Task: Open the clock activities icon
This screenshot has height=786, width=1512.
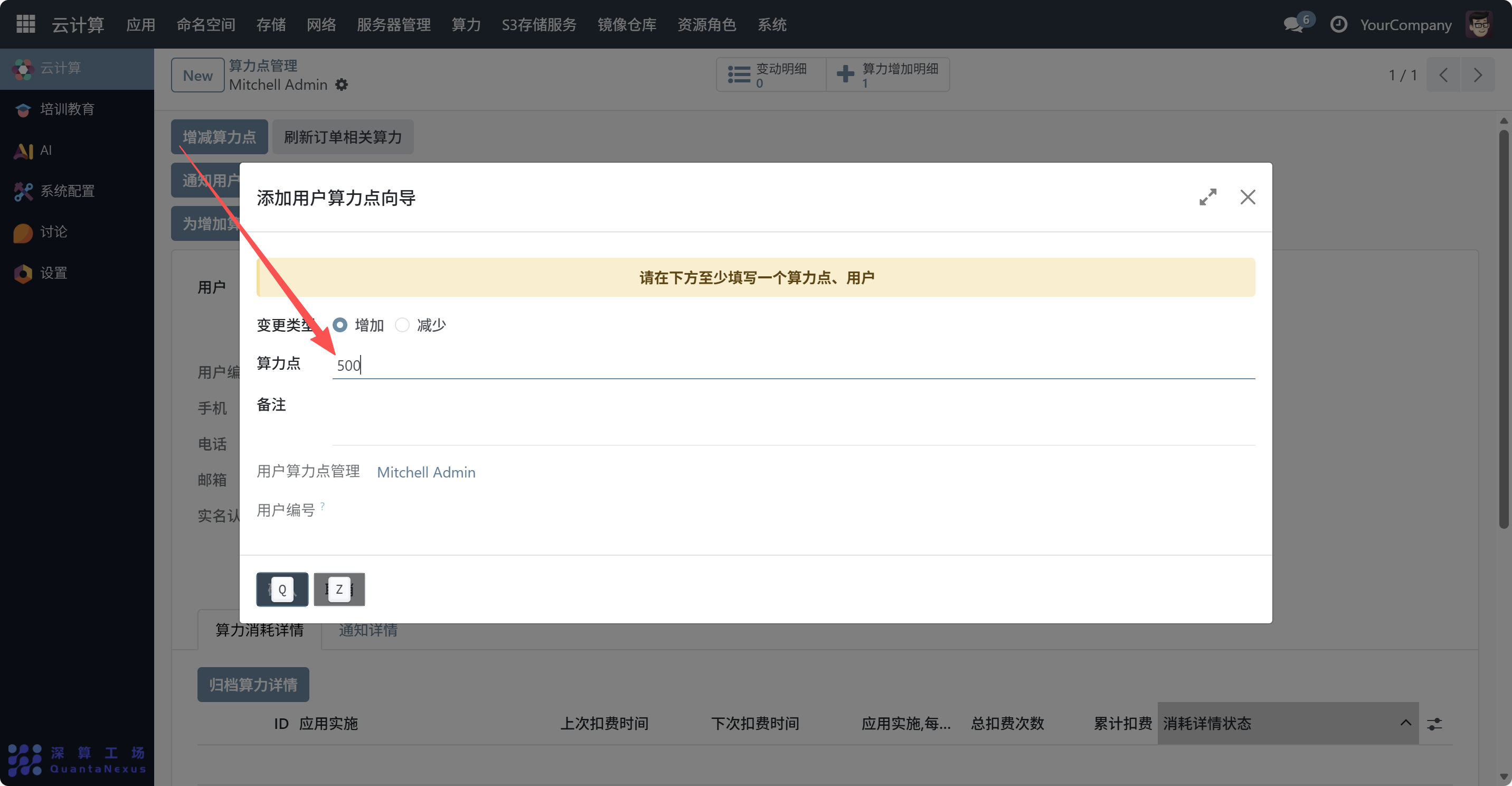Action: click(1338, 24)
